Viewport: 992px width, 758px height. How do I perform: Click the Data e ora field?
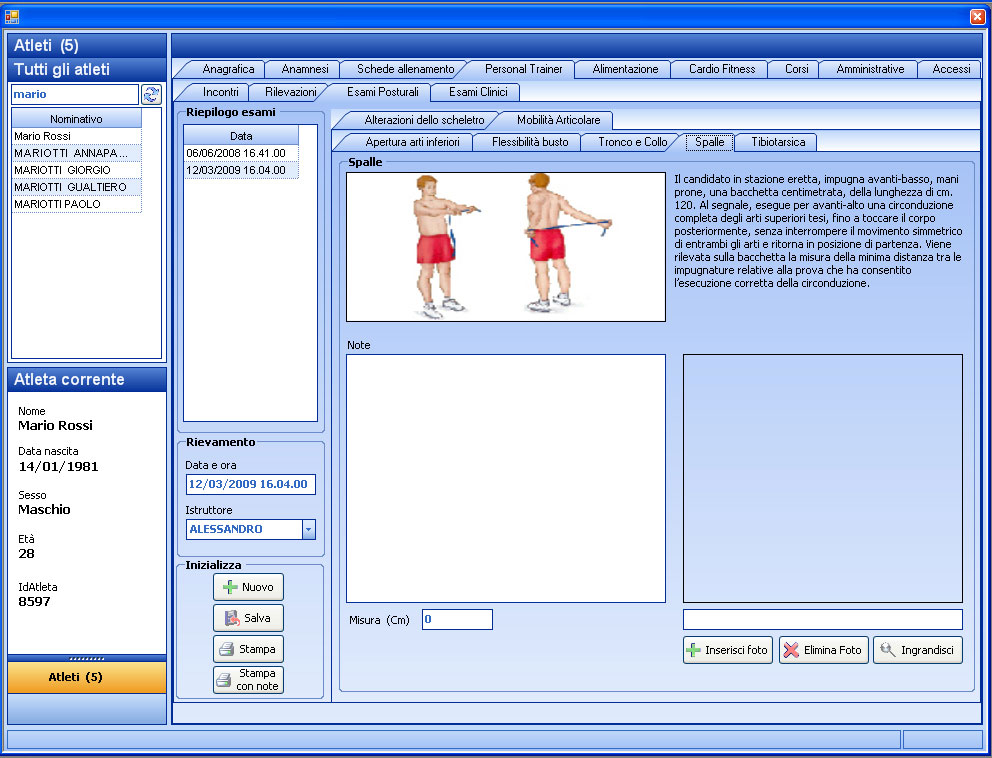(250, 485)
